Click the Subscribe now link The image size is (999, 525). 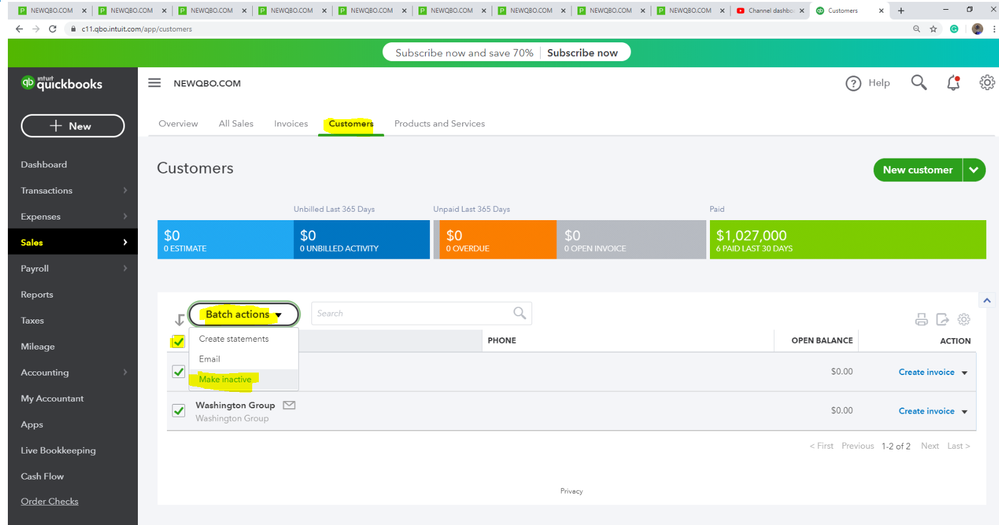coord(582,53)
